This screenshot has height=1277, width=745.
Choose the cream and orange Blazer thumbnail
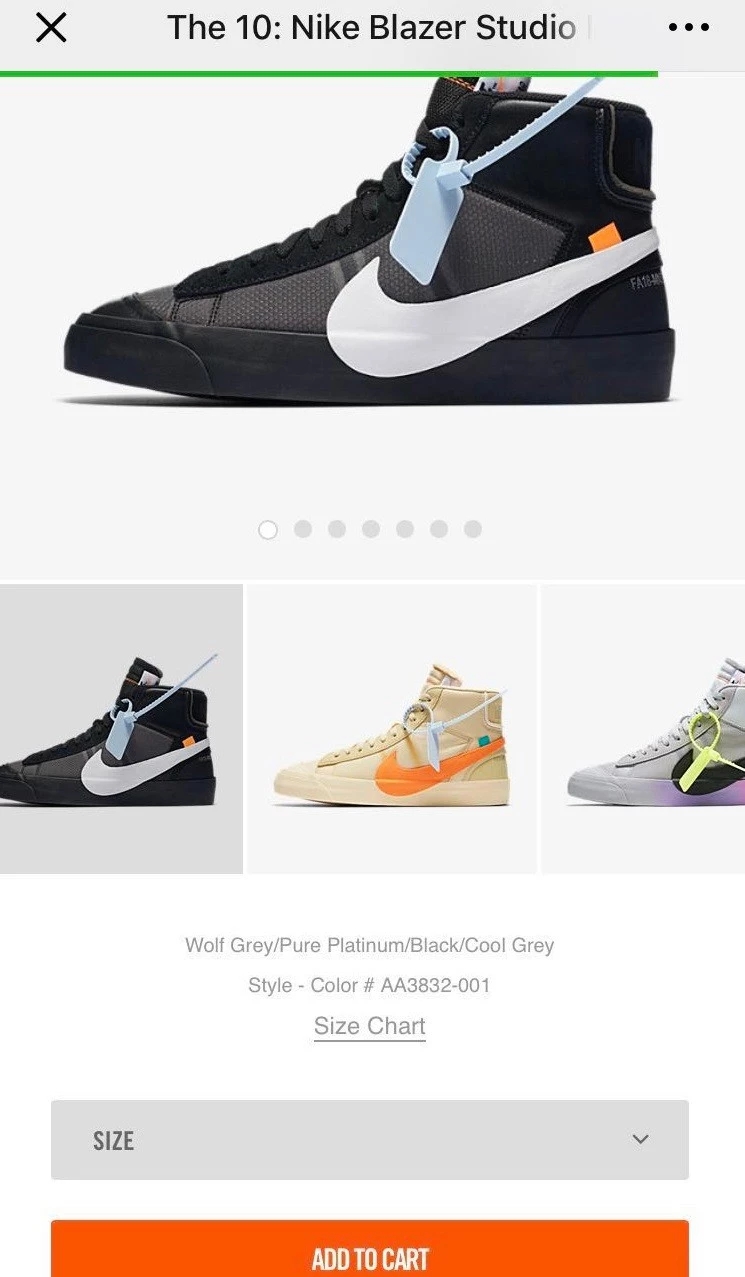click(392, 729)
